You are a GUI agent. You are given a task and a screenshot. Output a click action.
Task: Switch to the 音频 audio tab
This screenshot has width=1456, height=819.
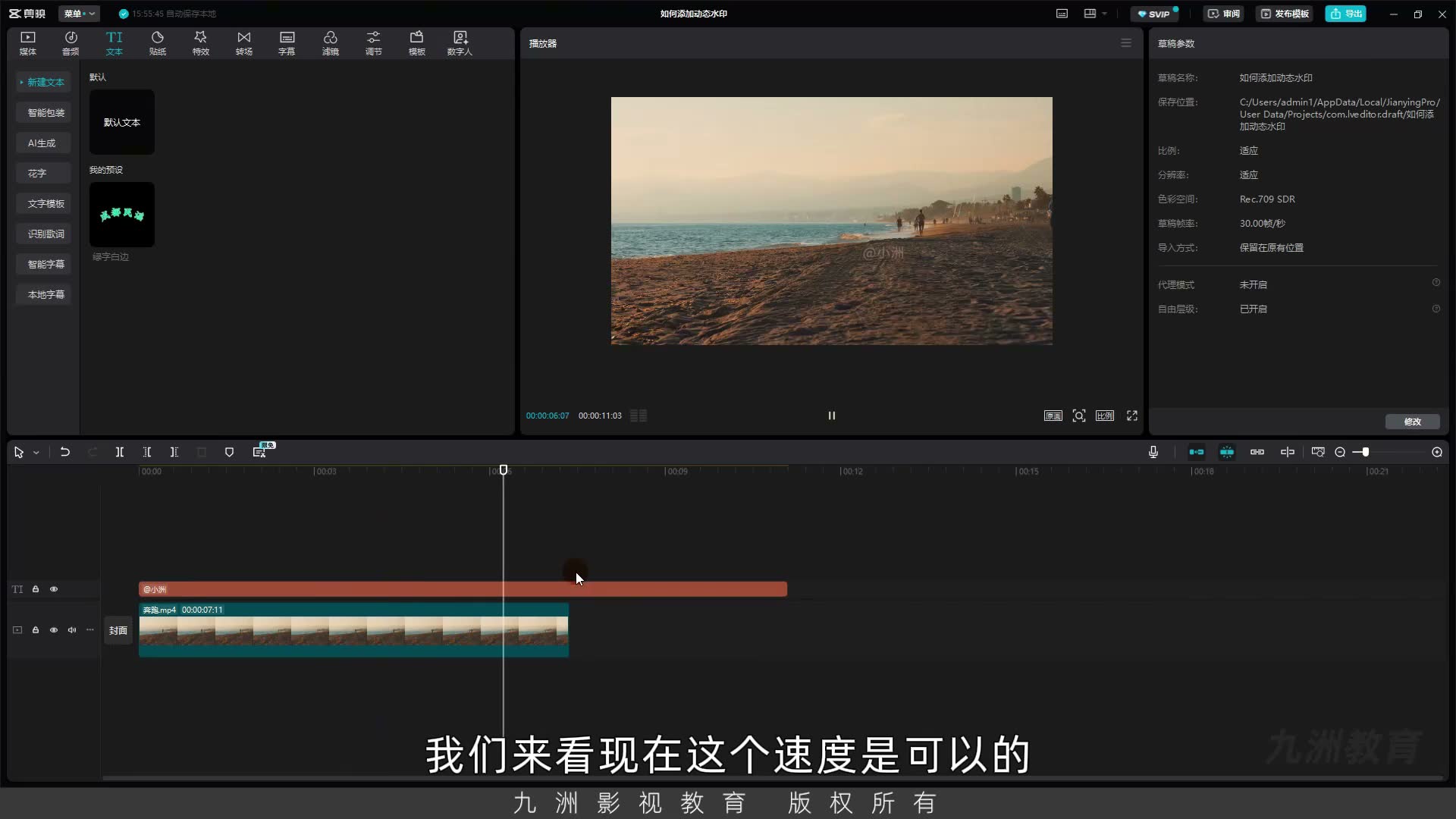(71, 43)
